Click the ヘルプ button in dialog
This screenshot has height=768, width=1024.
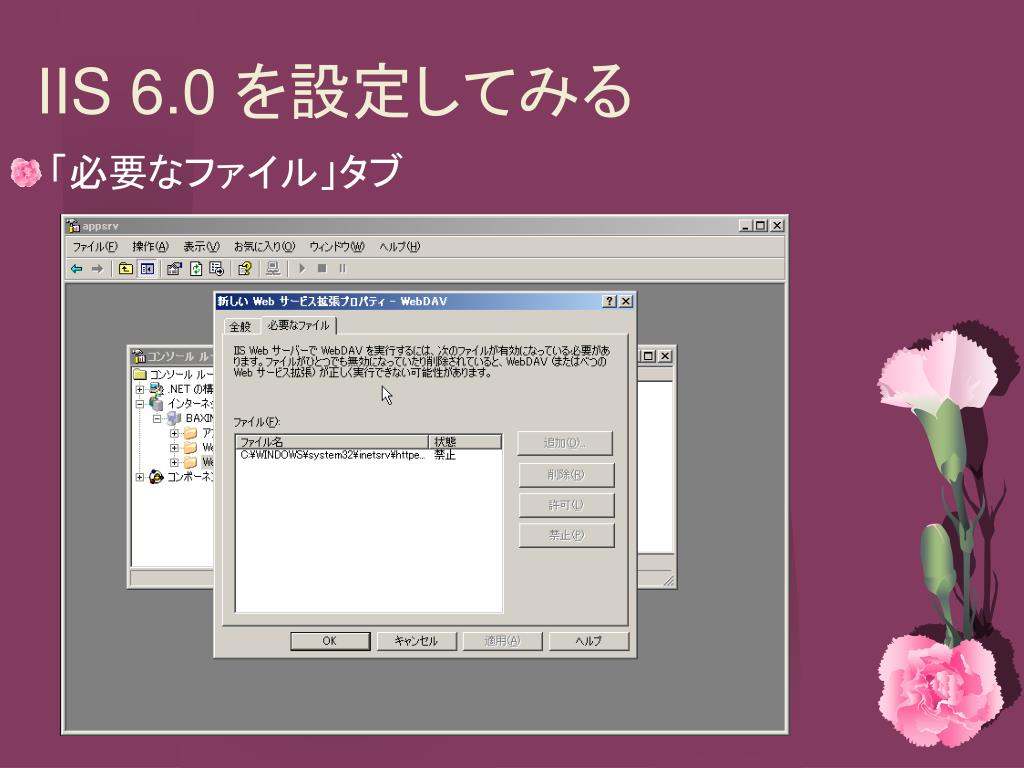[588, 641]
